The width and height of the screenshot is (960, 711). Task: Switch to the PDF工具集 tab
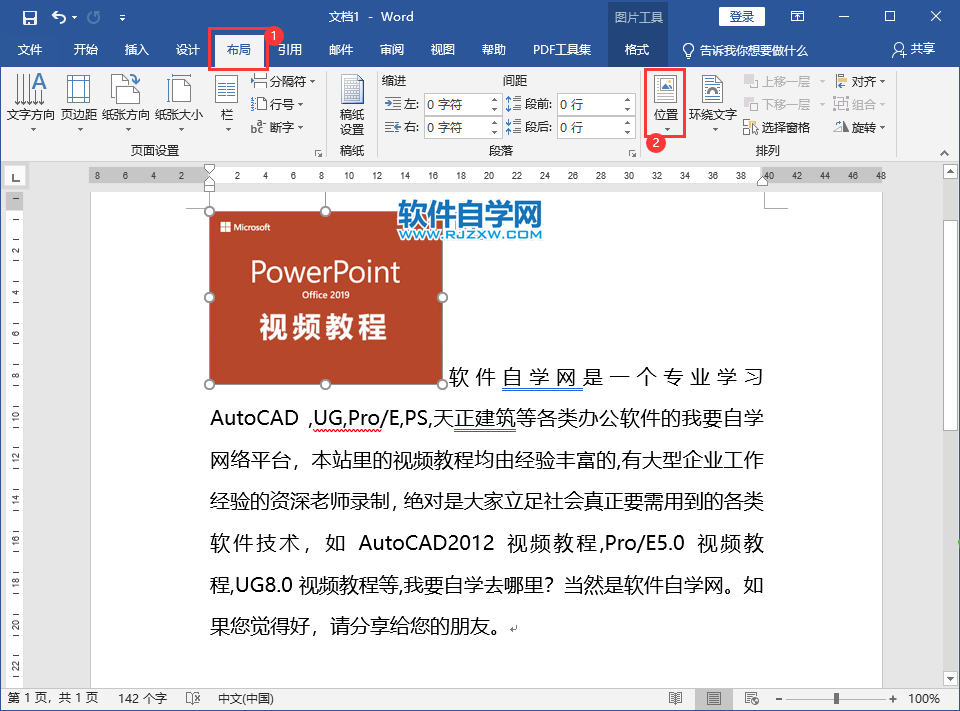(x=562, y=50)
